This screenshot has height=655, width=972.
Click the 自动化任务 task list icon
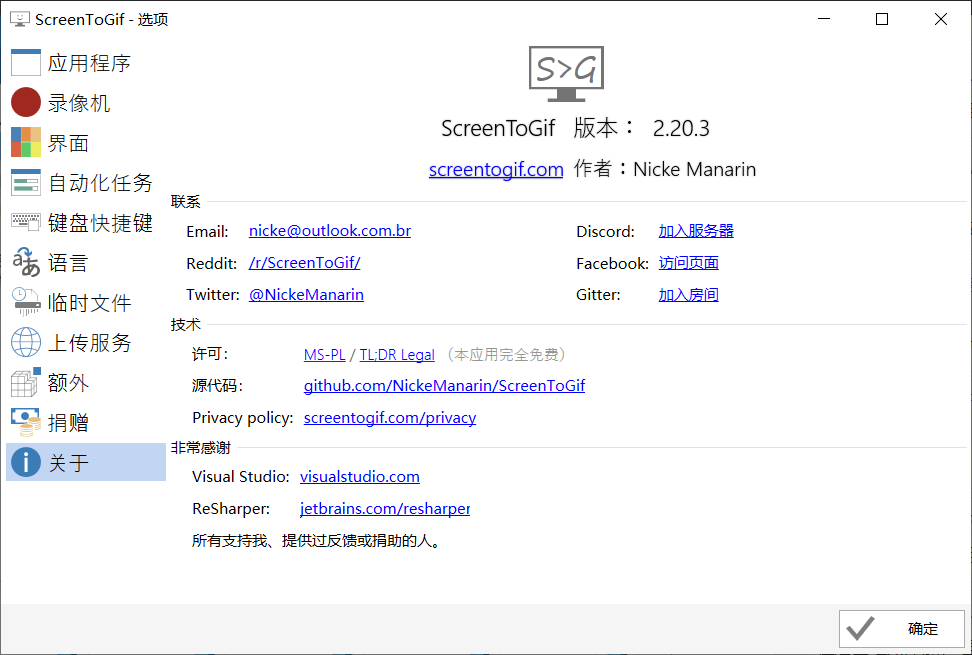tap(25, 183)
